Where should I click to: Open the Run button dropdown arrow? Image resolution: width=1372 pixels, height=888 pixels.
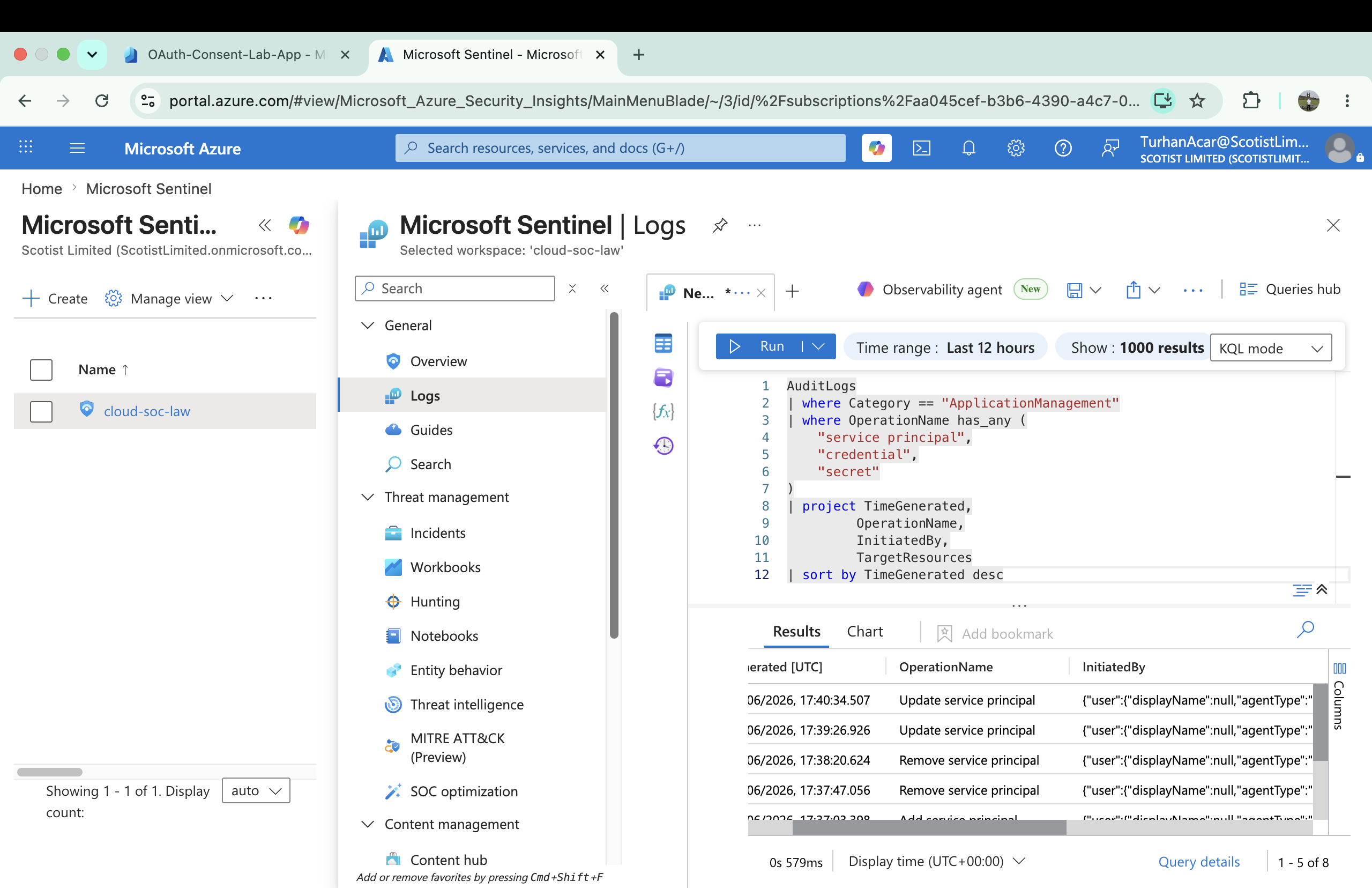tap(819, 346)
